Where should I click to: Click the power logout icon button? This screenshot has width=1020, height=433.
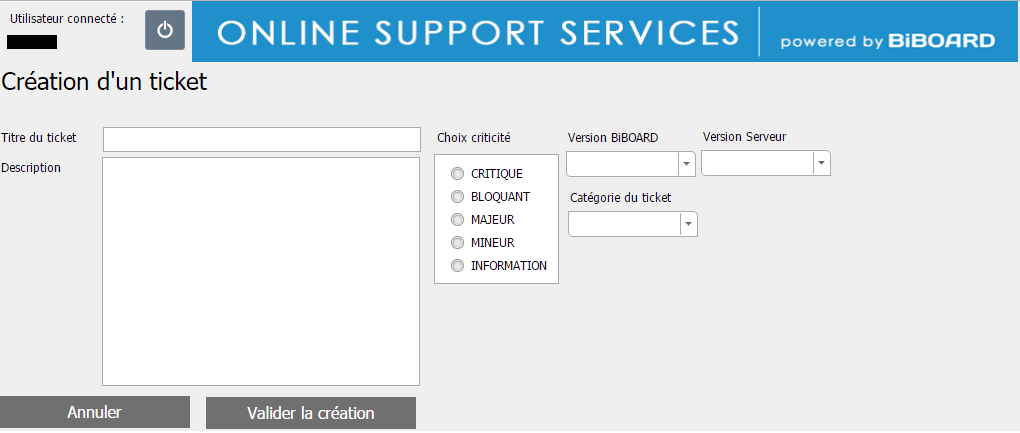pyautogui.click(x=165, y=30)
